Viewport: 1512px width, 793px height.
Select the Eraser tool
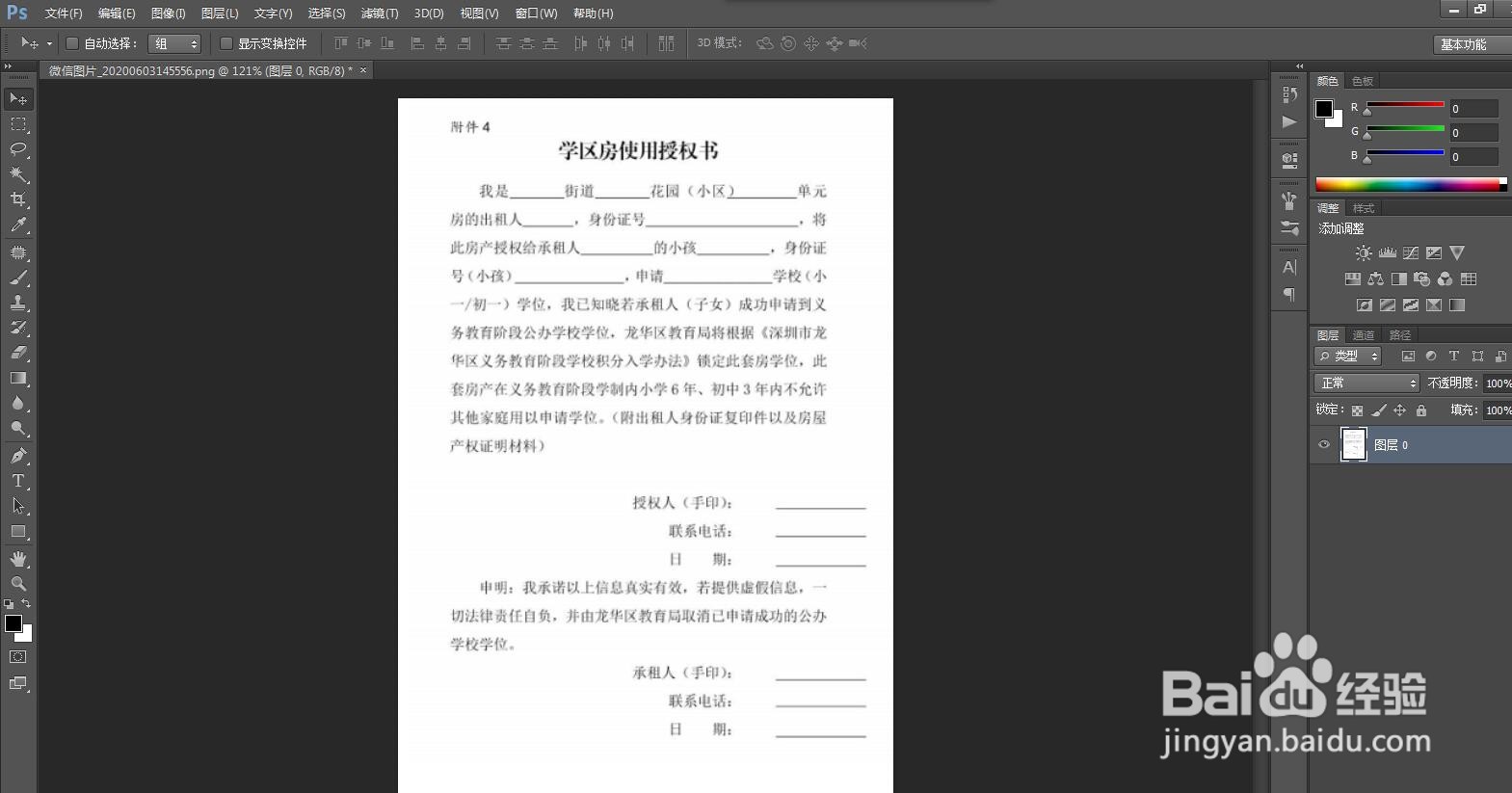(18, 353)
